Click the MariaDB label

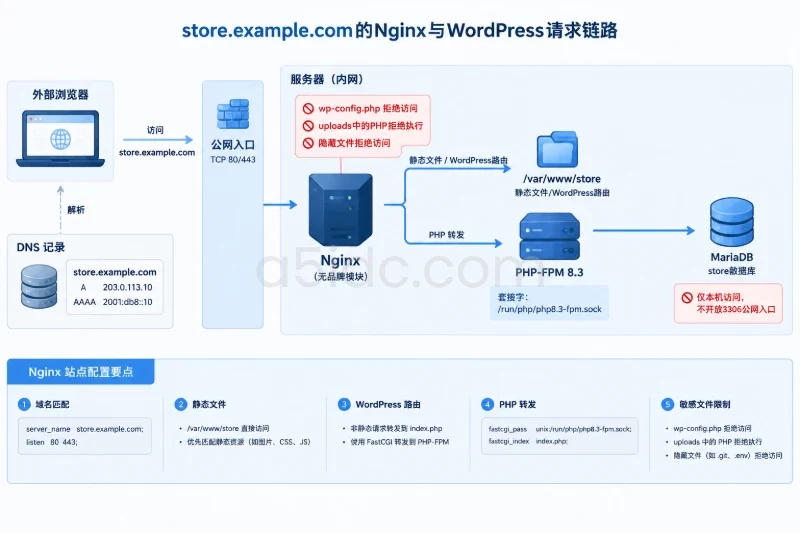click(x=732, y=258)
